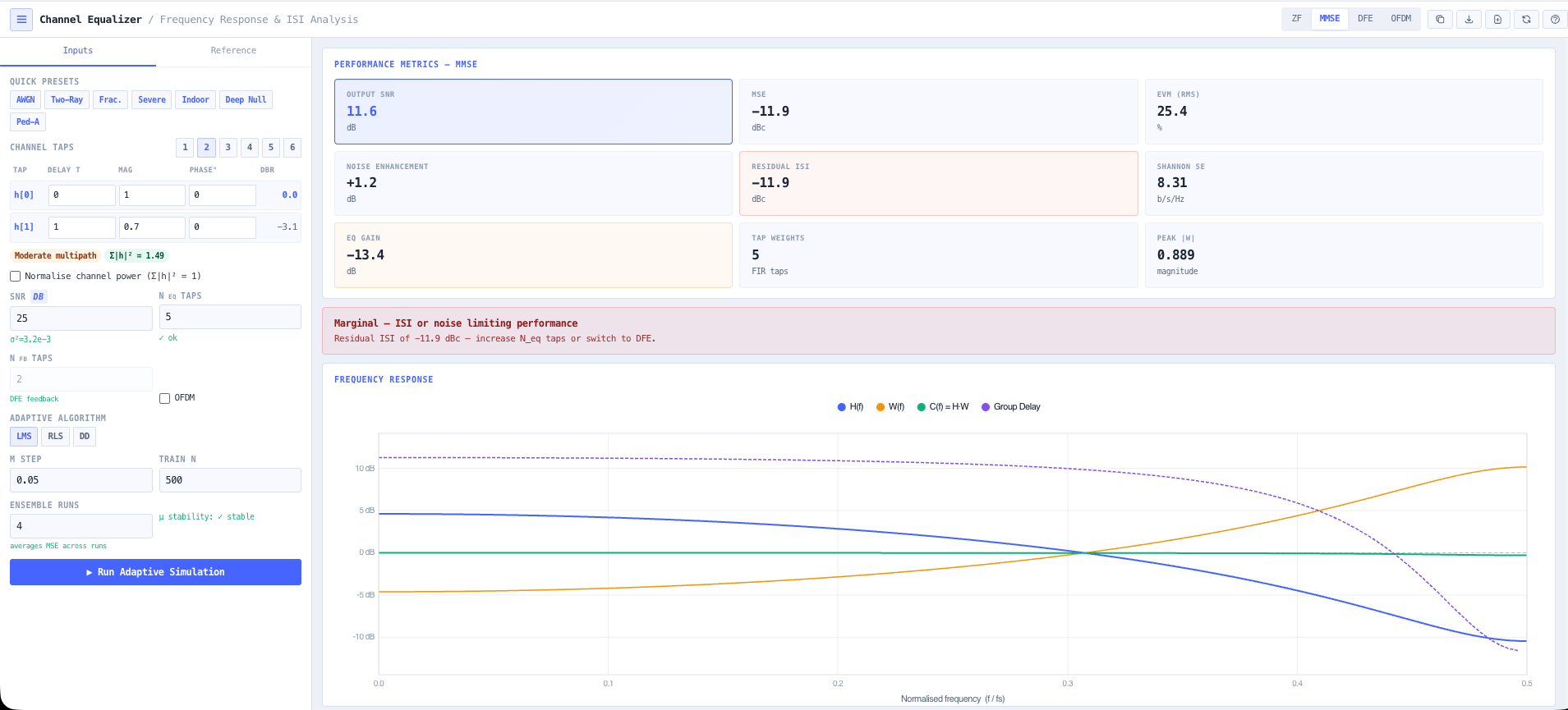Select the Peak |W| metric card
The image size is (1568, 710).
1344,255
